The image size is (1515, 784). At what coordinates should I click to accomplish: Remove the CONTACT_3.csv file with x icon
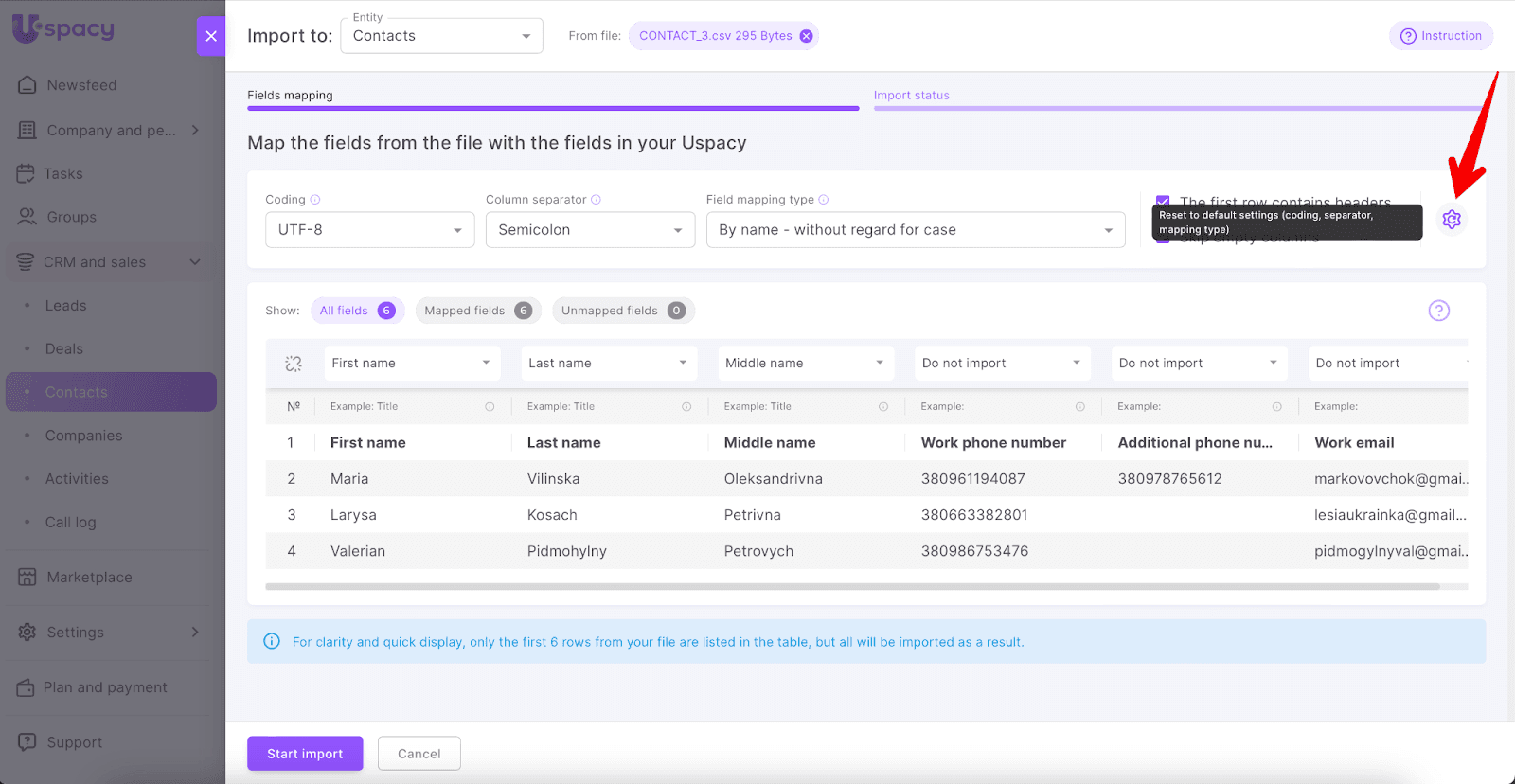click(x=806, y=36)
